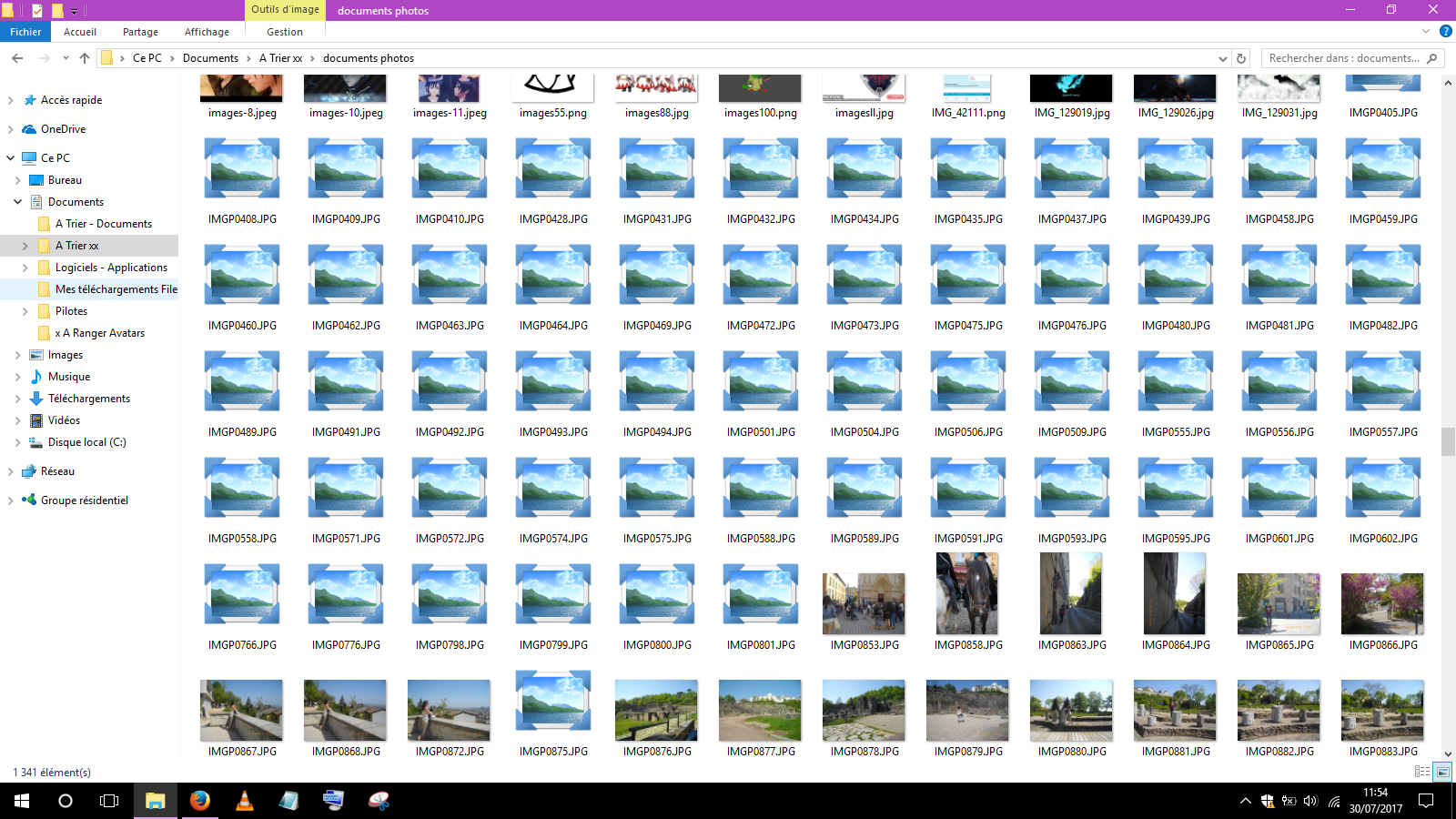The image size is (1456, 819).
Task: Select the Vidéos film icon
Action: point(36,420)
